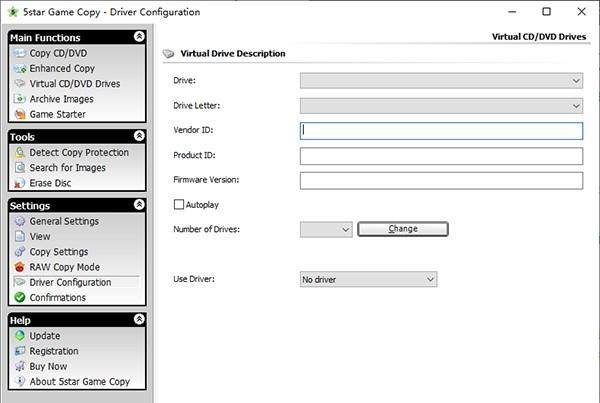Collapse the Tools panel
Screen dimensions: 600x403
pyautogui.click(x=139, y=136)
